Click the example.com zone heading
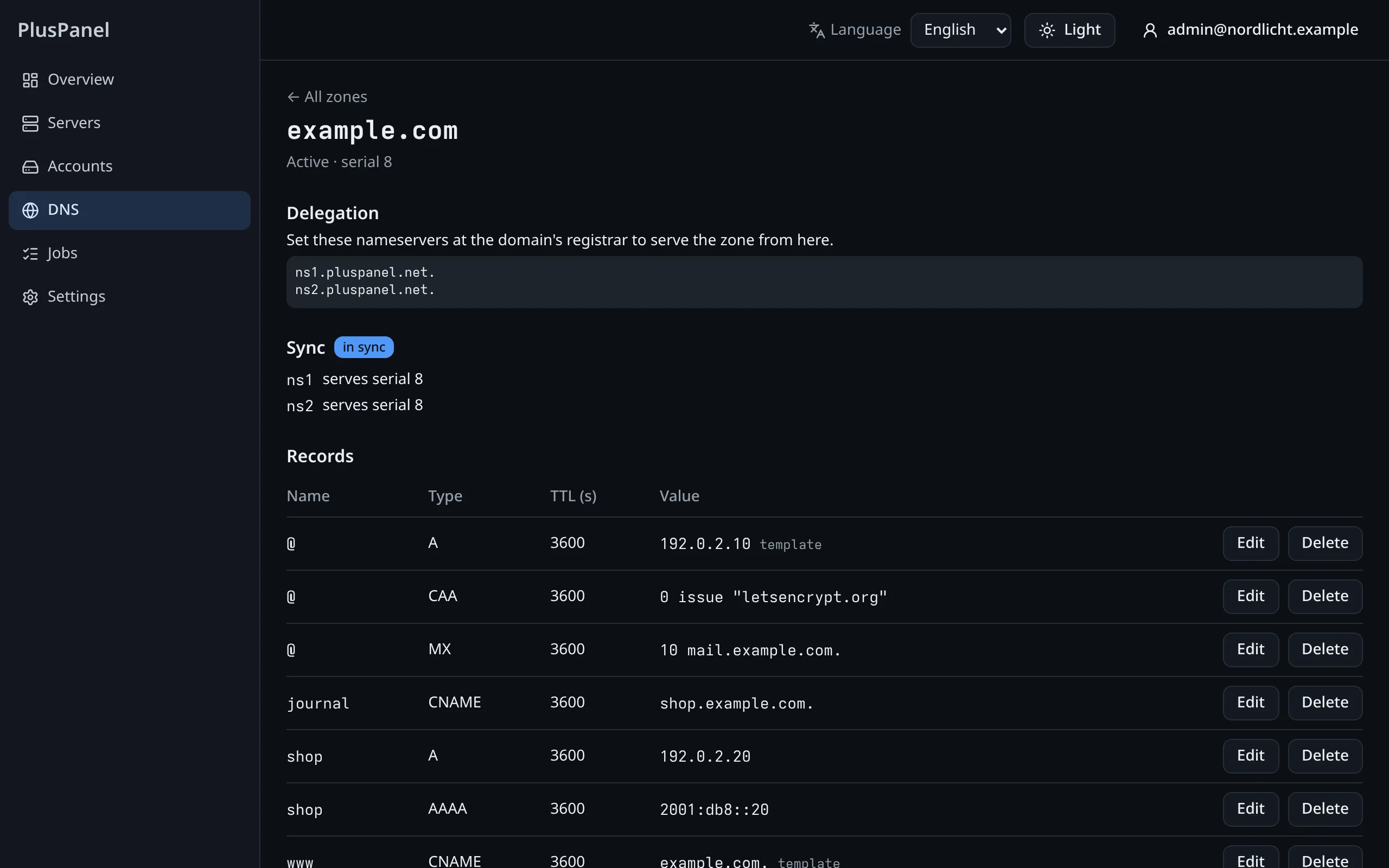Screen dimensions: 1389x868 372,131
